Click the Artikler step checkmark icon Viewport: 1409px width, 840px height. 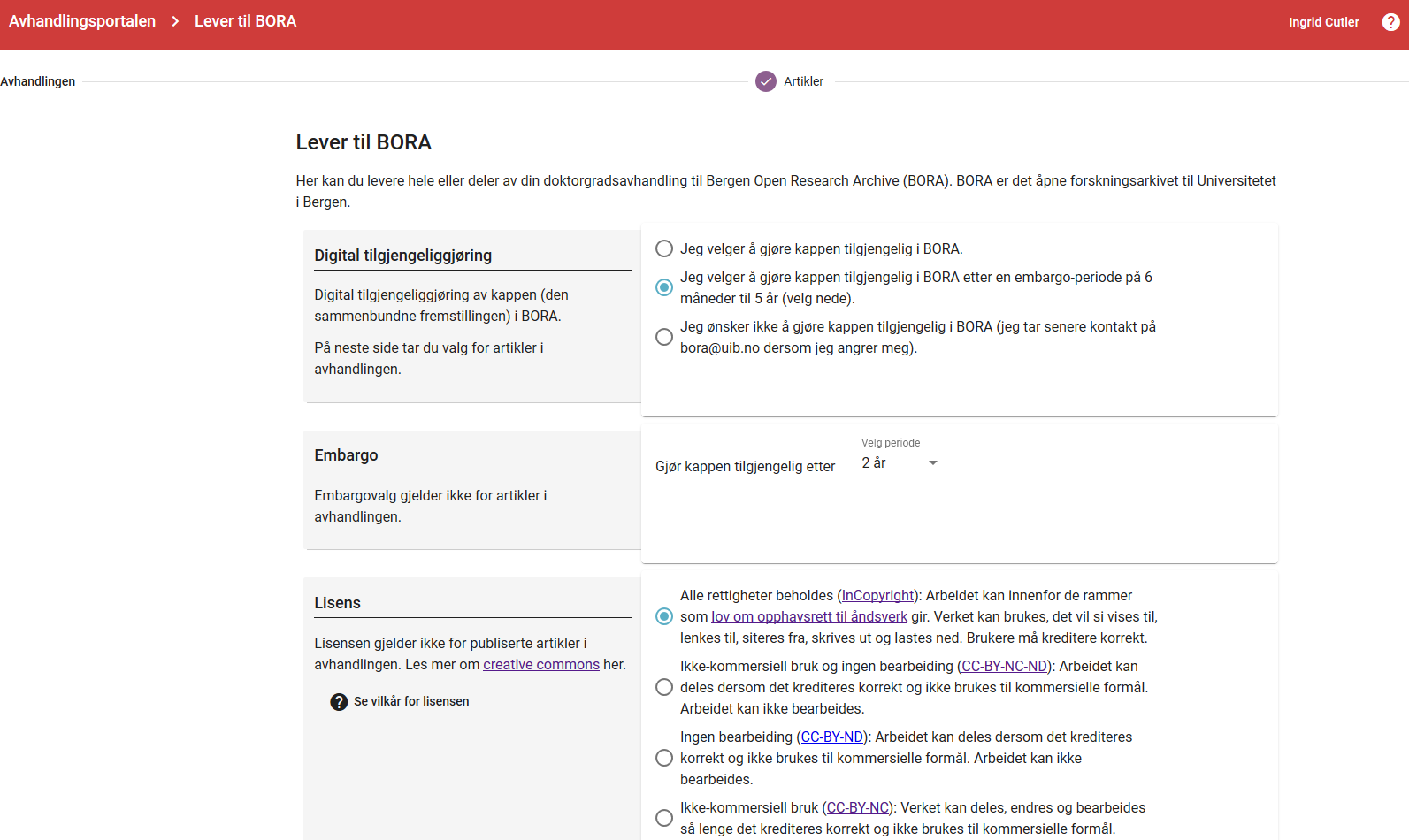tap(766, 81)
